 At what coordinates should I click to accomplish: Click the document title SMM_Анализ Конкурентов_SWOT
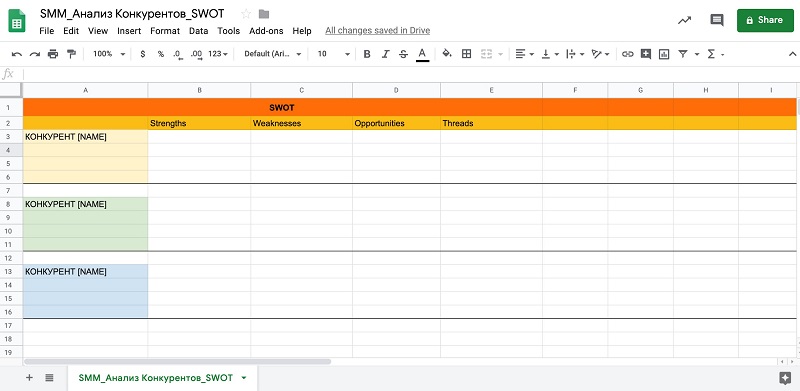pyautogui.click(x=132, y=14)
